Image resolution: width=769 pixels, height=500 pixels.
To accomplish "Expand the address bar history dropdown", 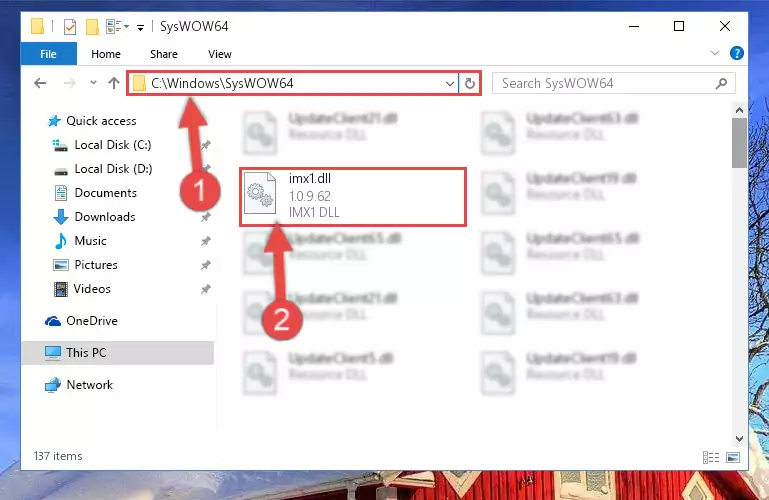I will tap(449, 83).
